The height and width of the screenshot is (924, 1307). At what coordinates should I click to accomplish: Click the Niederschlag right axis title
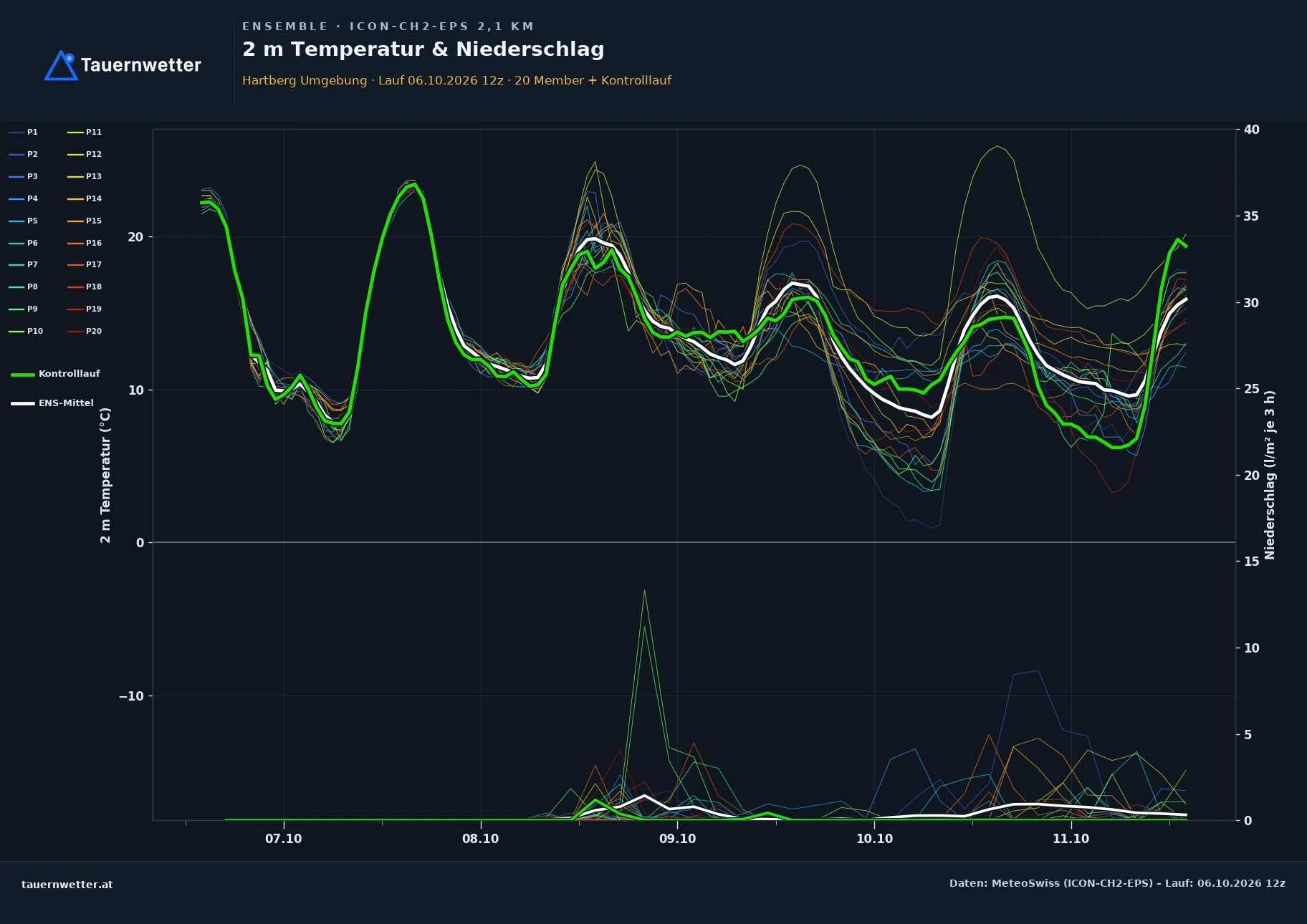(1270, 475)
